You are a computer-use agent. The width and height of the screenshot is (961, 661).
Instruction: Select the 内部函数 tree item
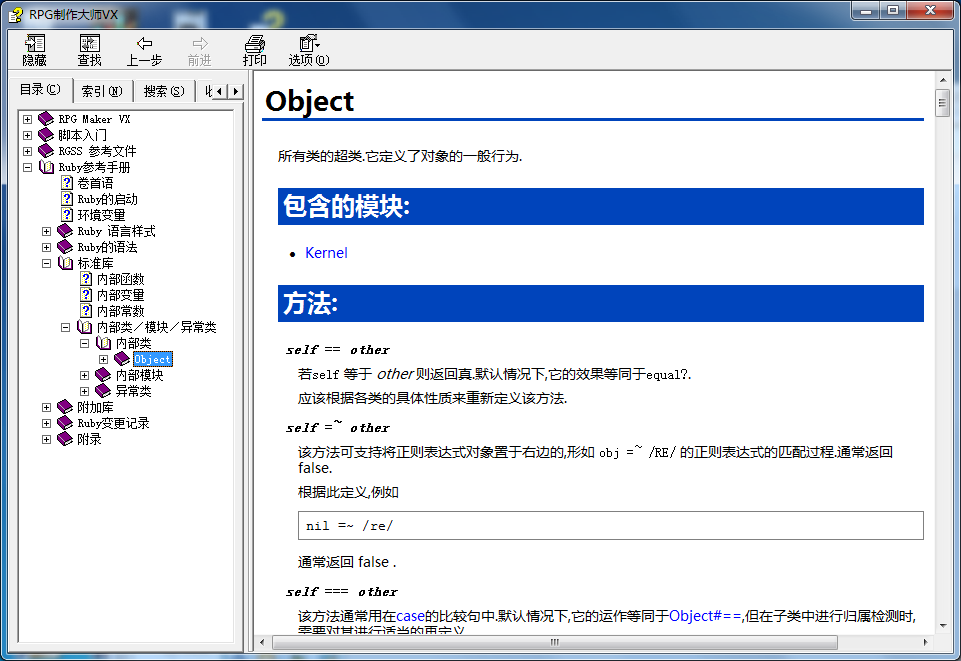120,279
